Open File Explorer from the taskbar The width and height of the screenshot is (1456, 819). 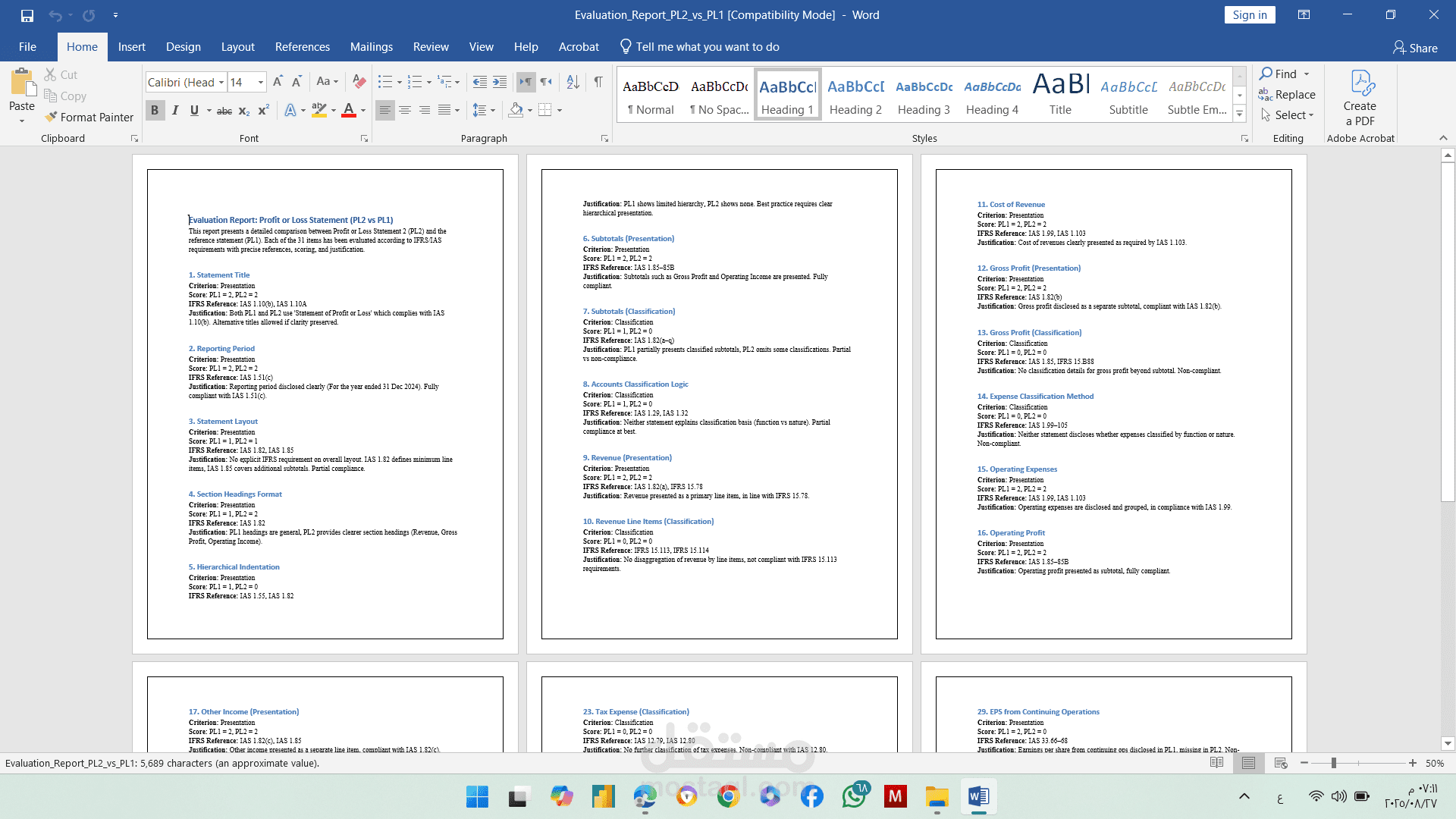pos(937,796)
